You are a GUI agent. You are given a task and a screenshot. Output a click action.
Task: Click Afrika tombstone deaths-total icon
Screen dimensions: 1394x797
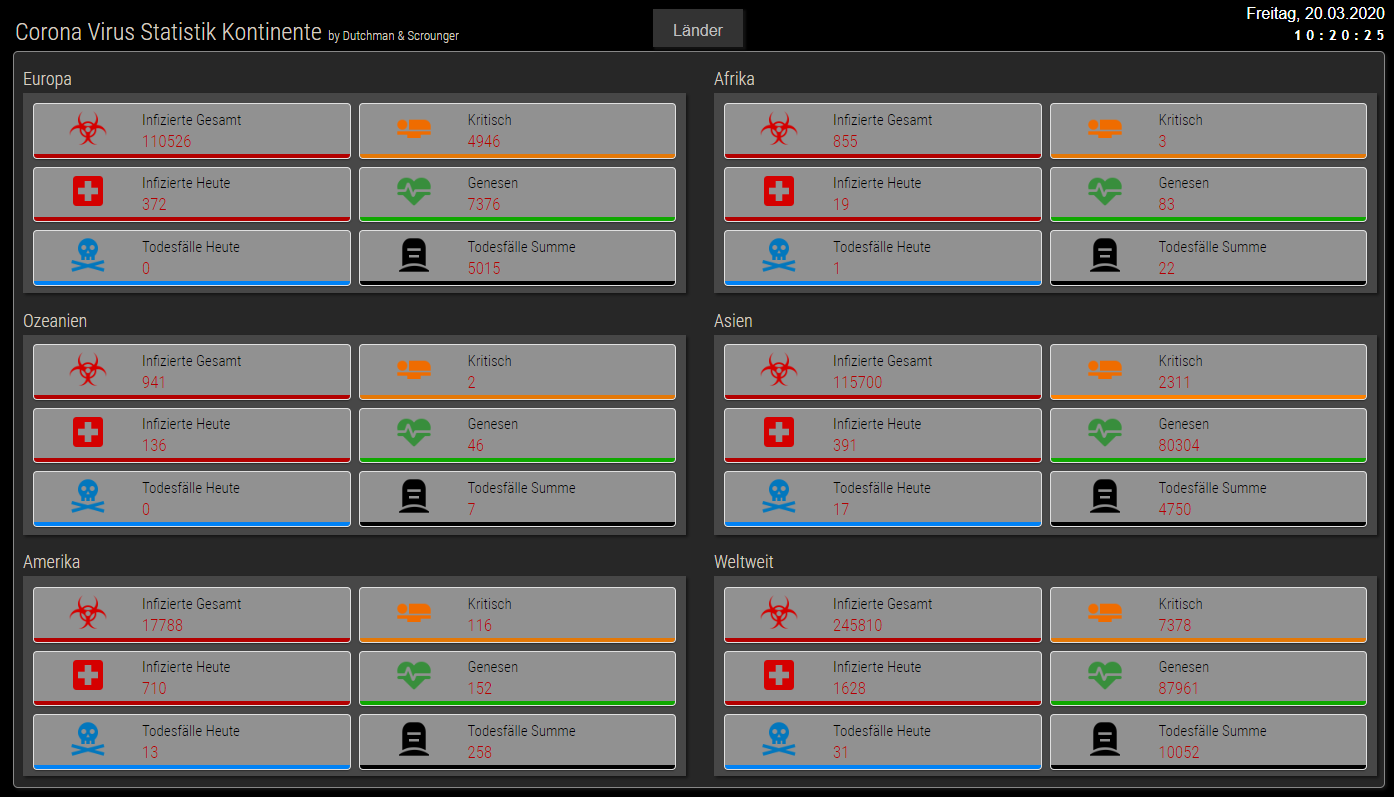1105,254
